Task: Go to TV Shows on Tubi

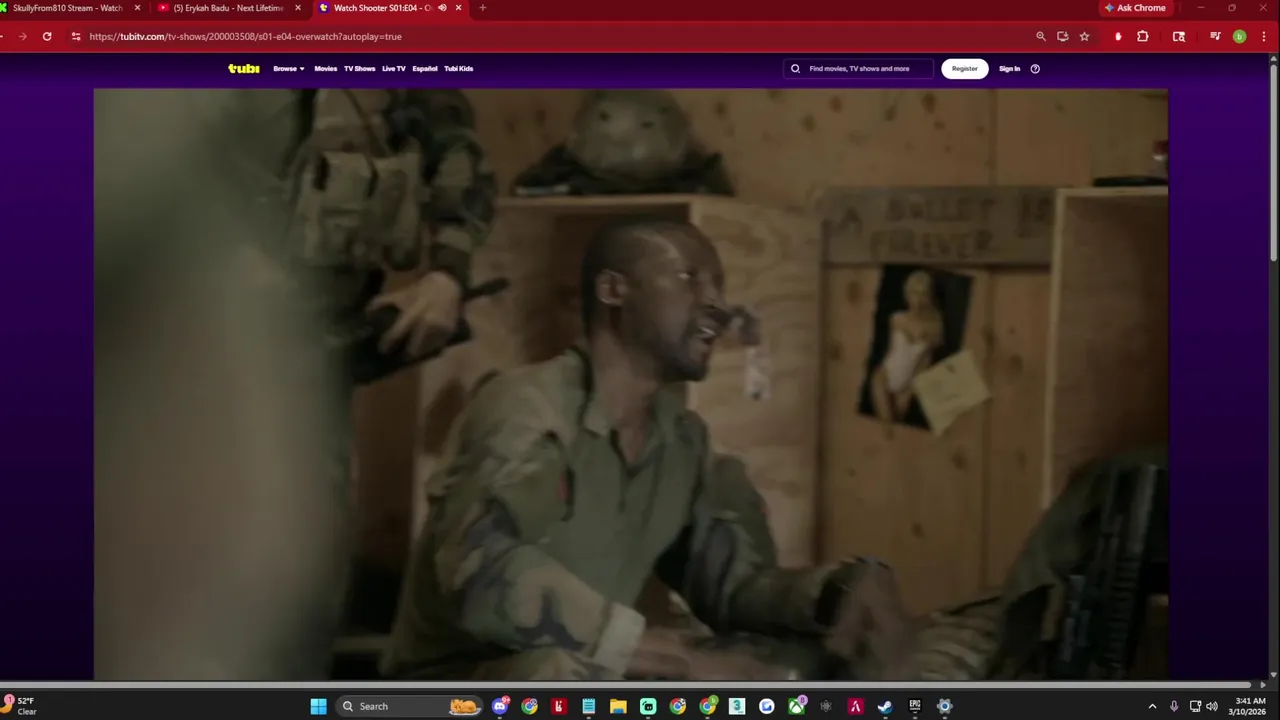Action: (x=359, y=69)
